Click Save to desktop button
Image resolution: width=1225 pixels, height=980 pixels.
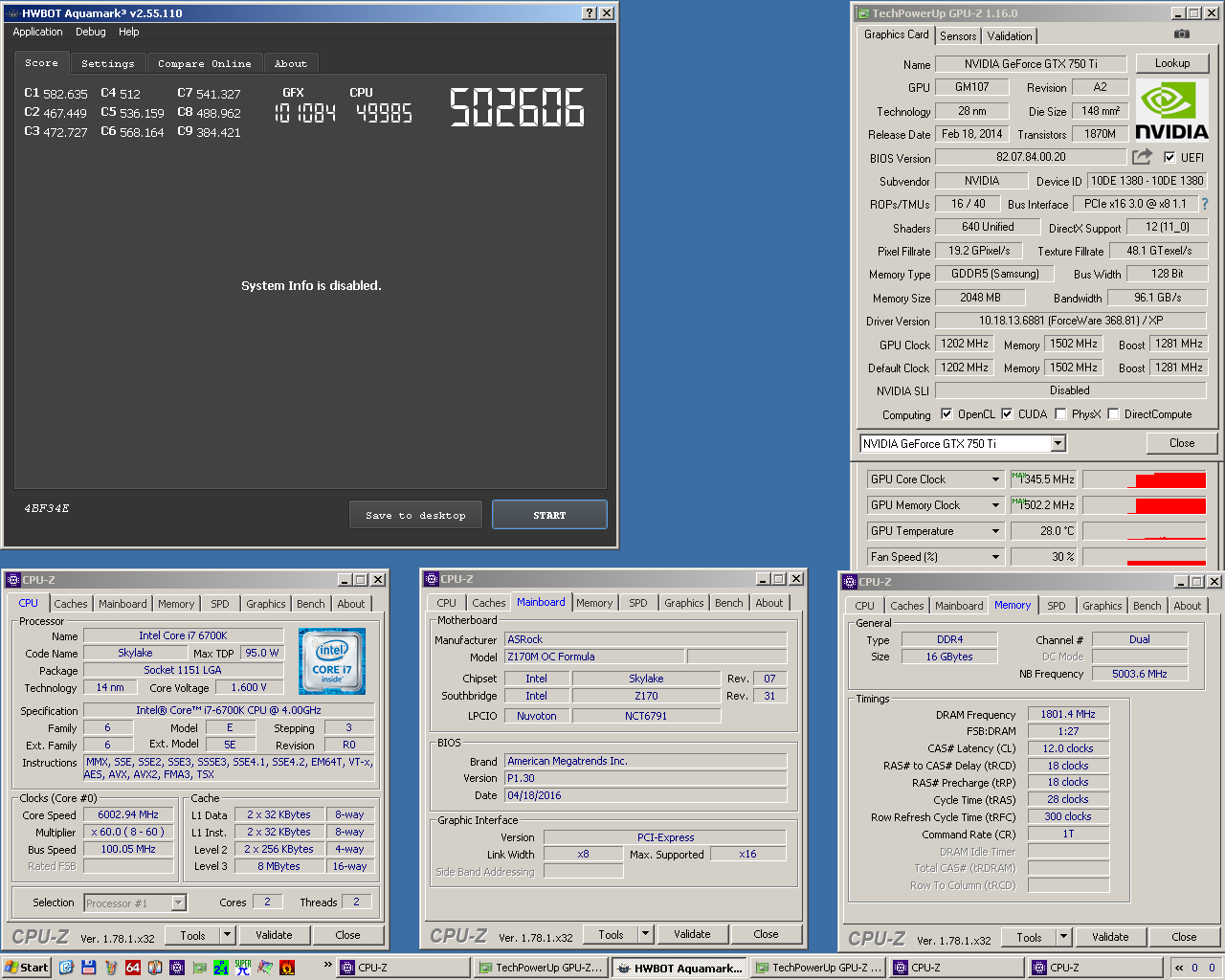click(416, 515)
